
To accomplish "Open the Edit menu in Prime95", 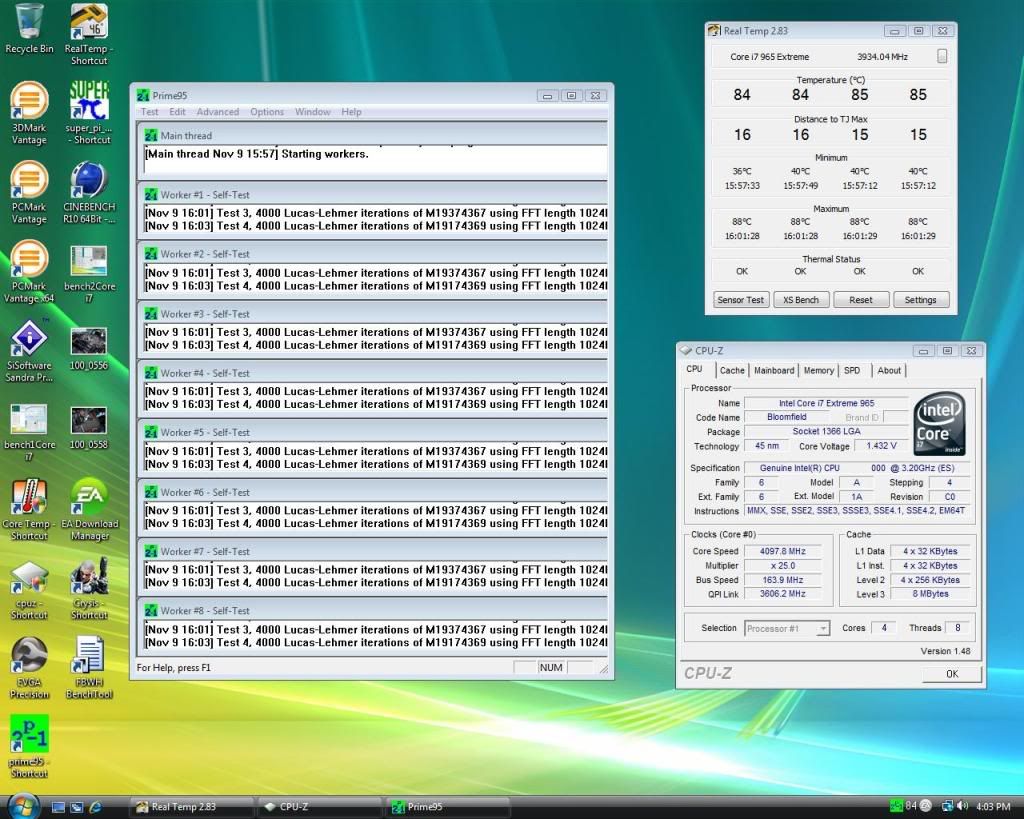I will 177,112.
